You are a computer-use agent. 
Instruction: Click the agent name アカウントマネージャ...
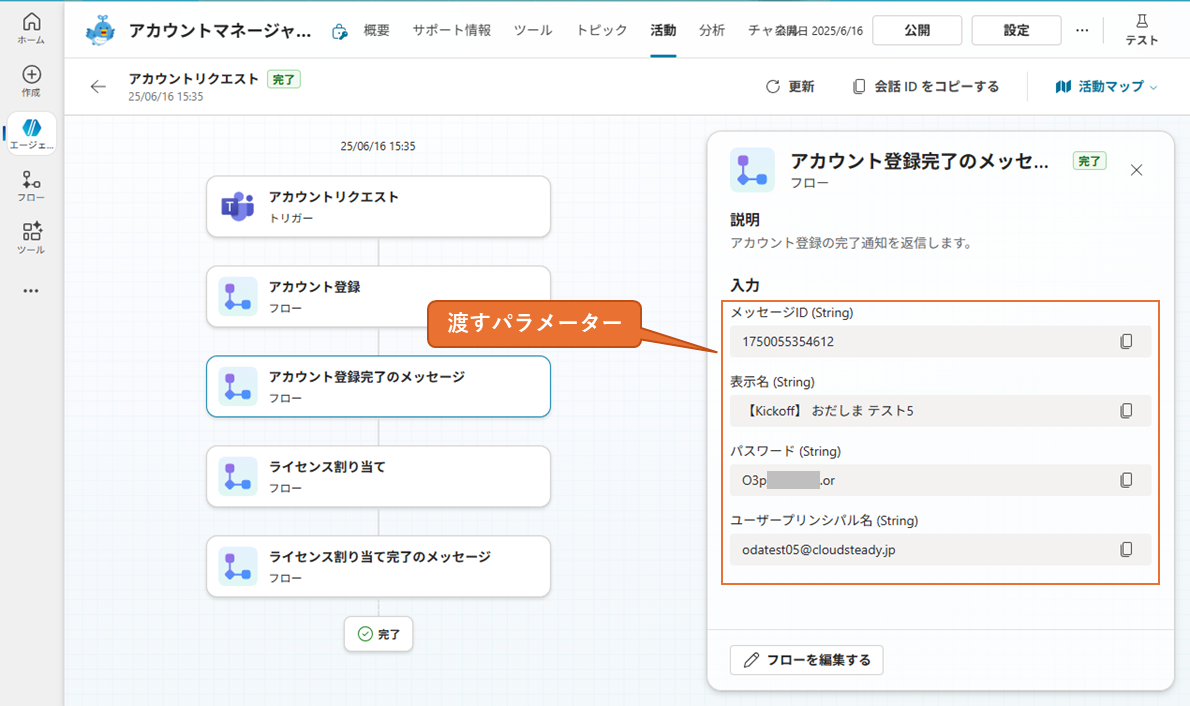tap(220, 30)
